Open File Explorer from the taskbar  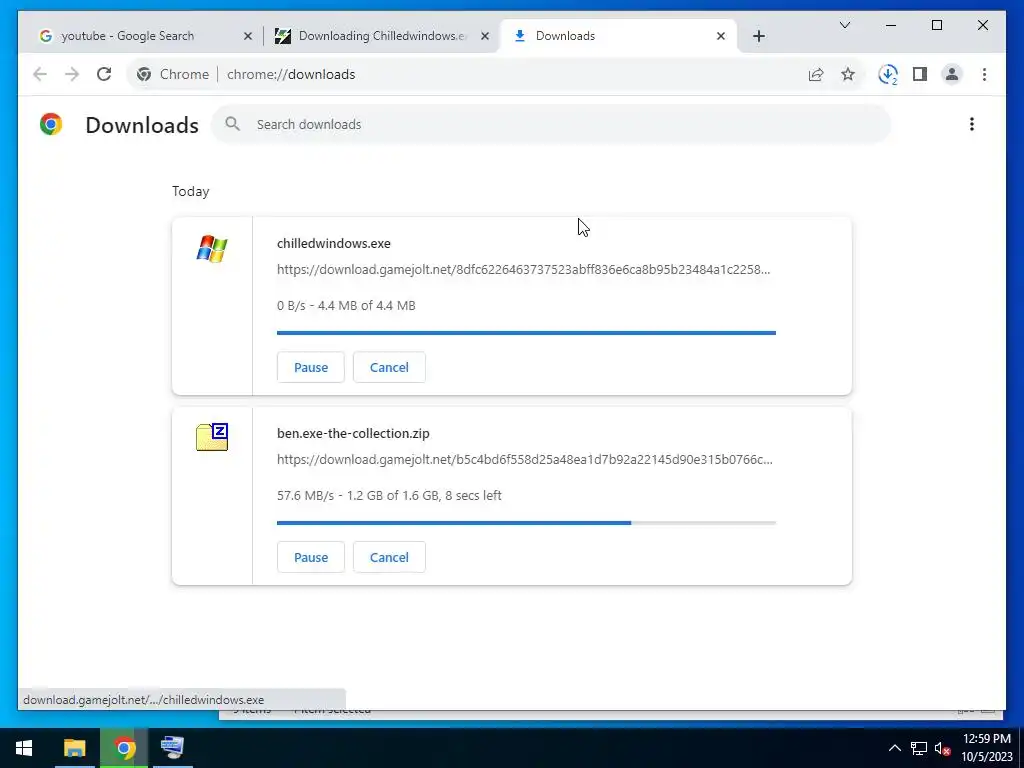[x=74, y=748]
